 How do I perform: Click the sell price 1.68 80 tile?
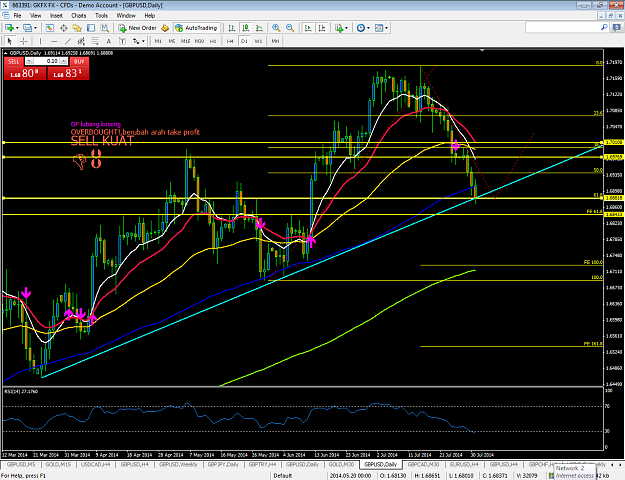click(25, 73)
